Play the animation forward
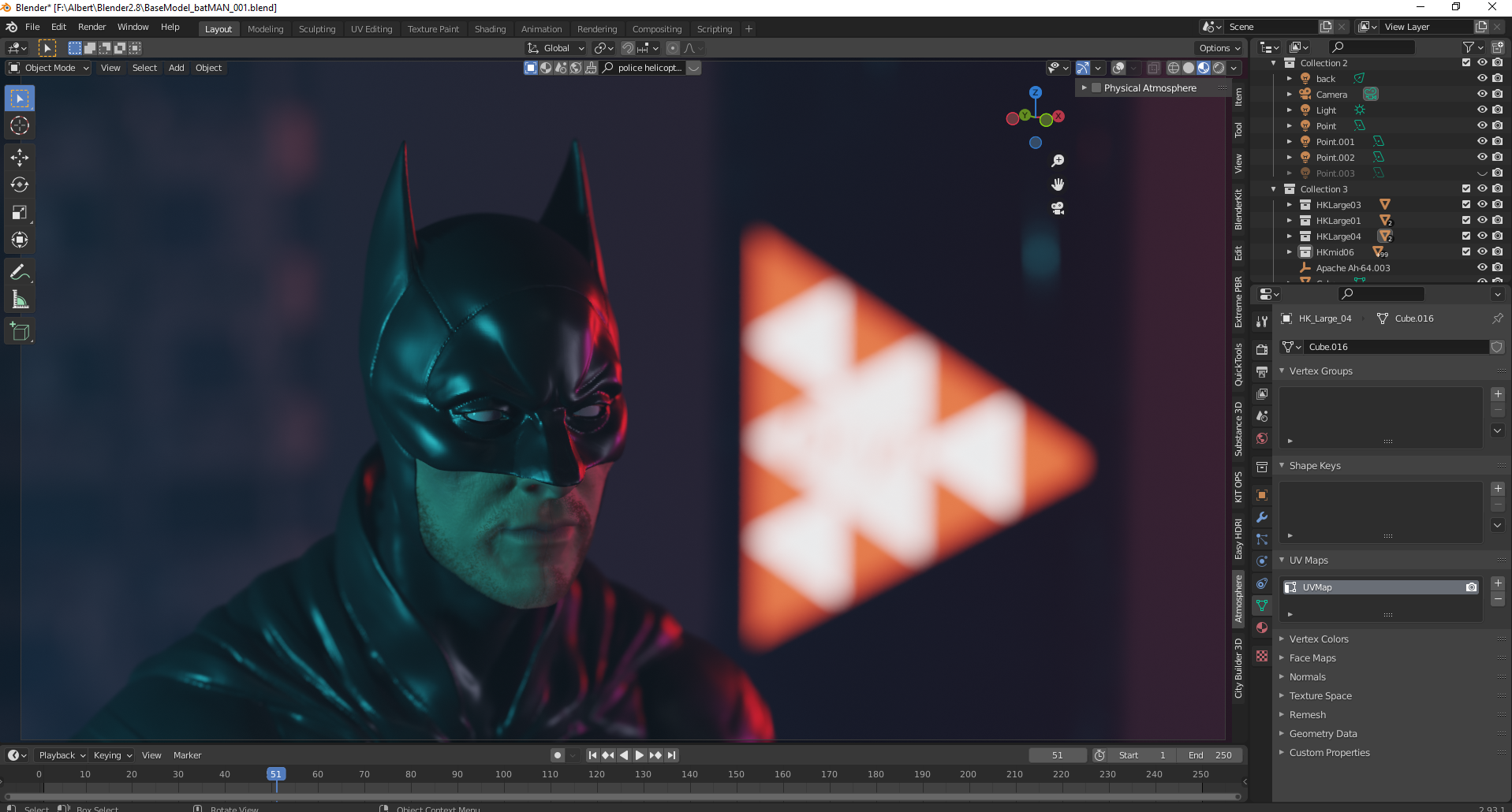Viewport: 1512px width, 812px height. (640, 755)
